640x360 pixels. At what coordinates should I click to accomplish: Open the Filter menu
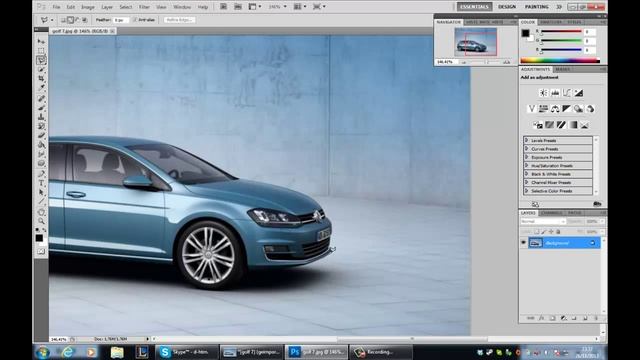144,7
